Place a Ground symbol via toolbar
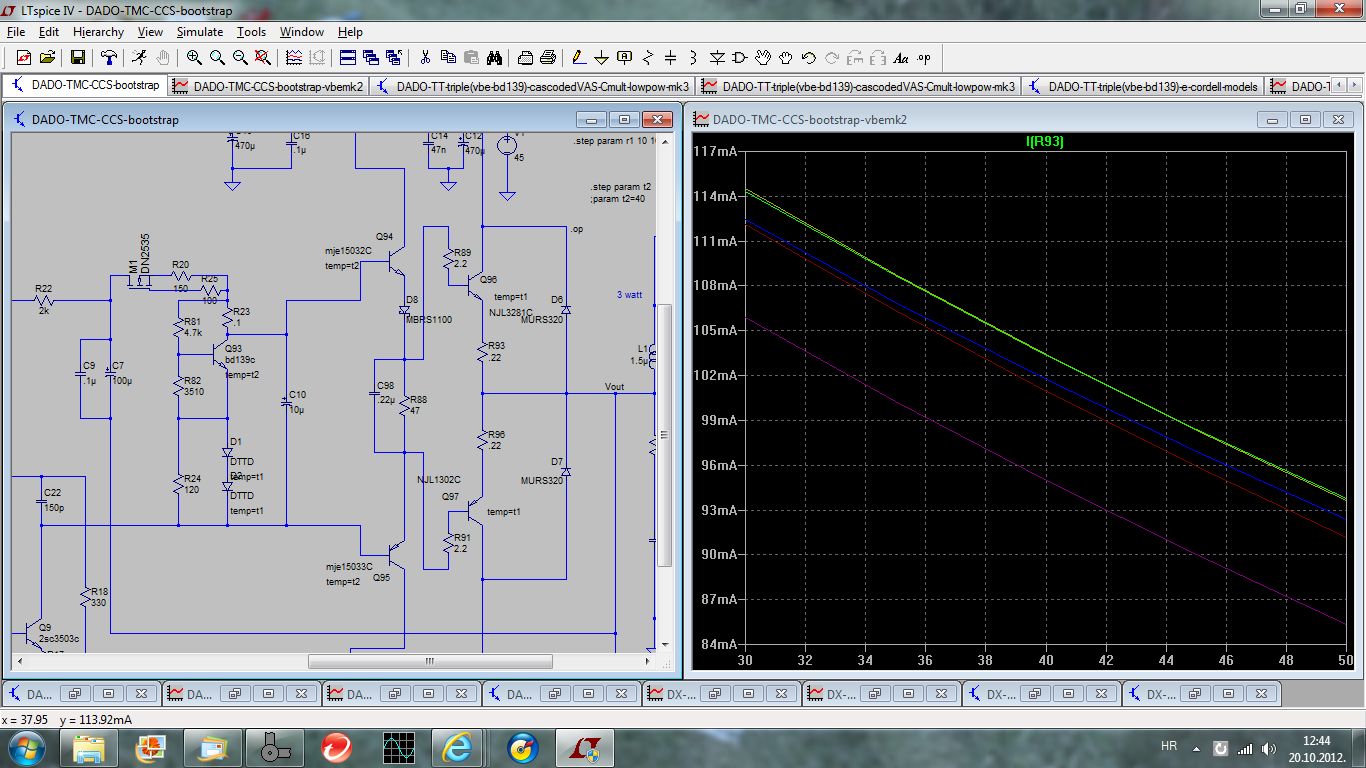1366x768 pixels. click(602, 58)
